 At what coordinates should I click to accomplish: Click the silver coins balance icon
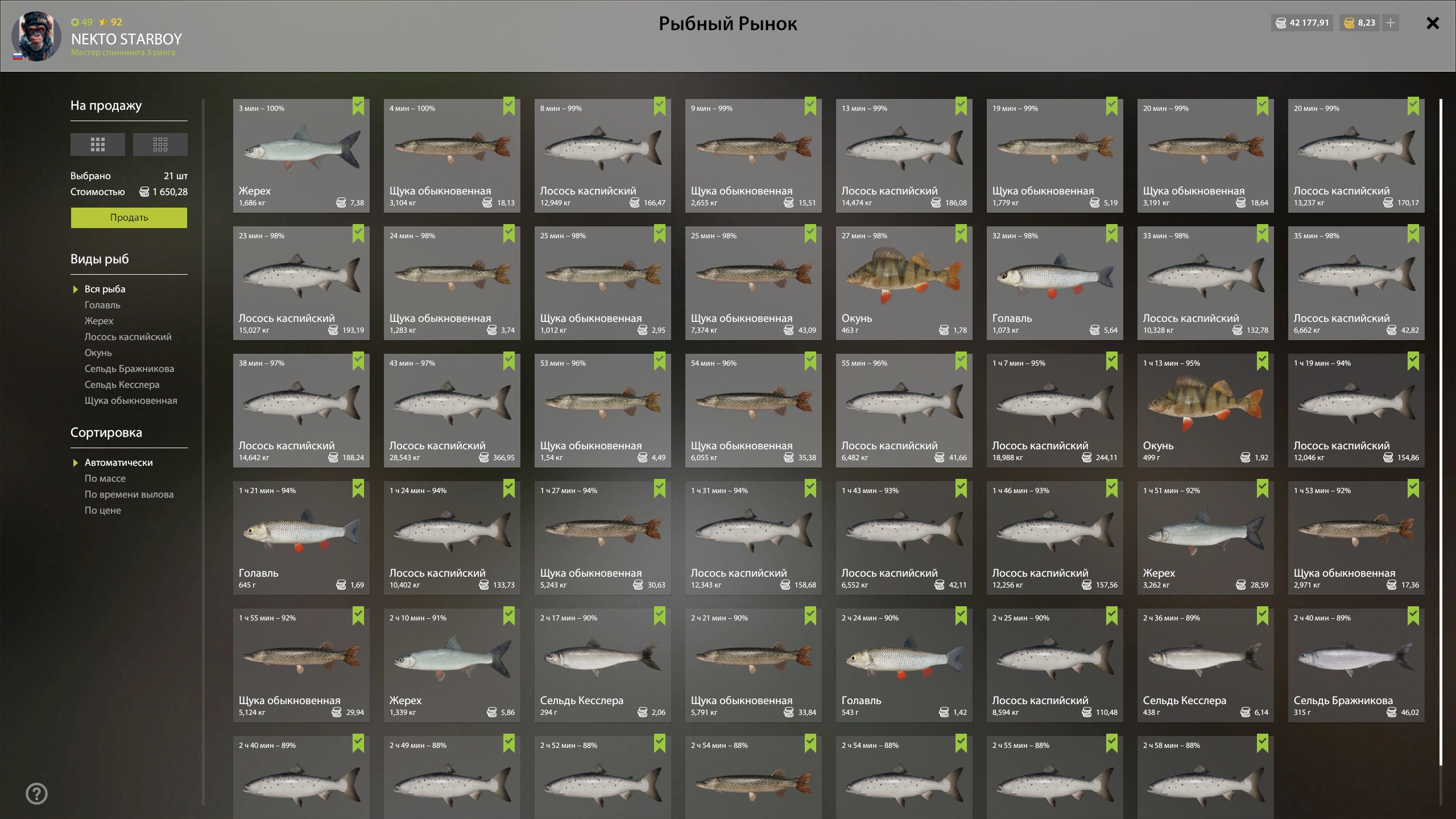[x=1281, y=23]
